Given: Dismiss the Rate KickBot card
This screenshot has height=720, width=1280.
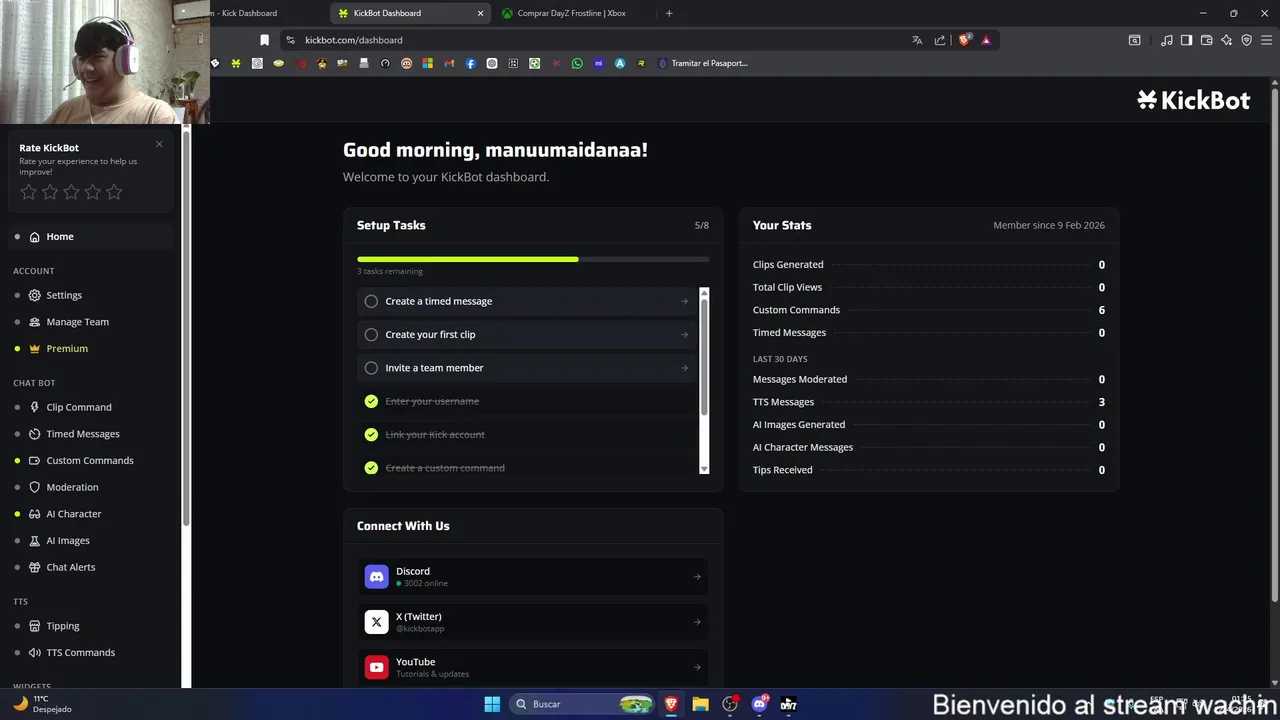Looking at the screenshot, I should pos(159,144).
